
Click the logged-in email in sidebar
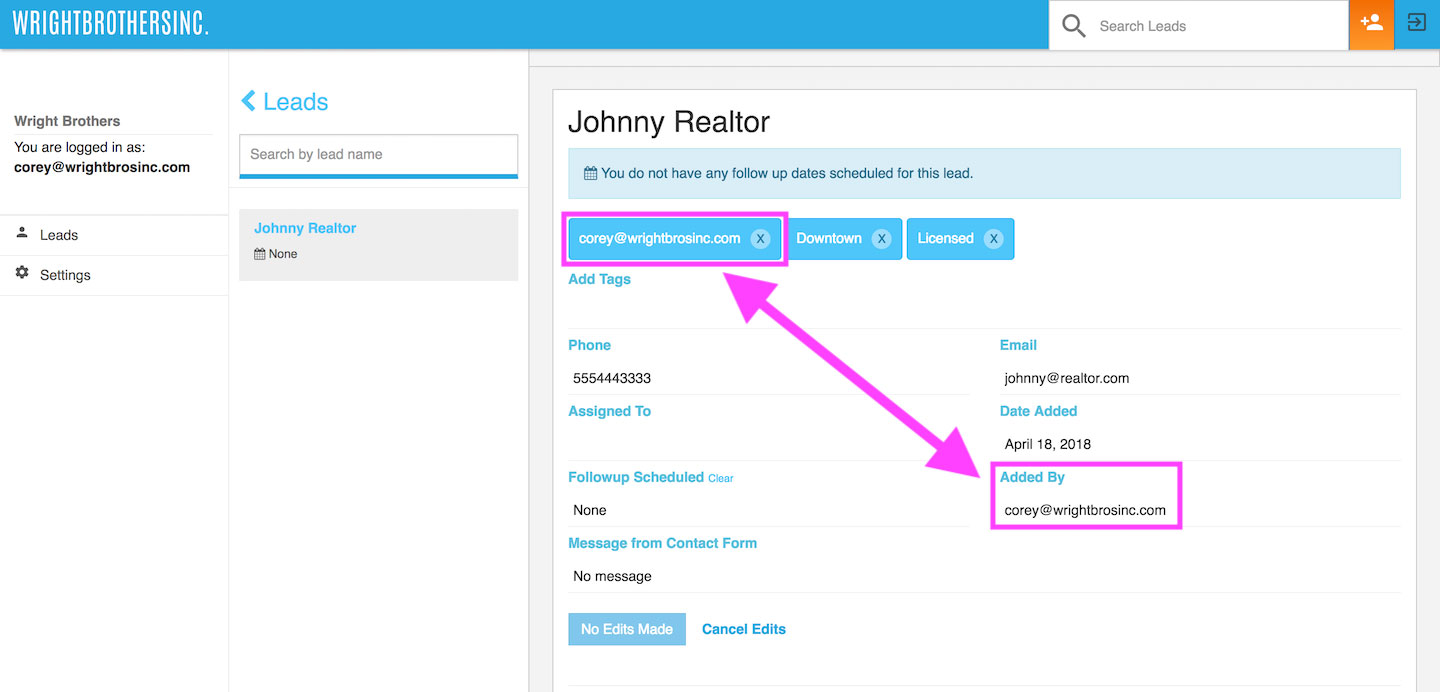(x=102, y=167)
